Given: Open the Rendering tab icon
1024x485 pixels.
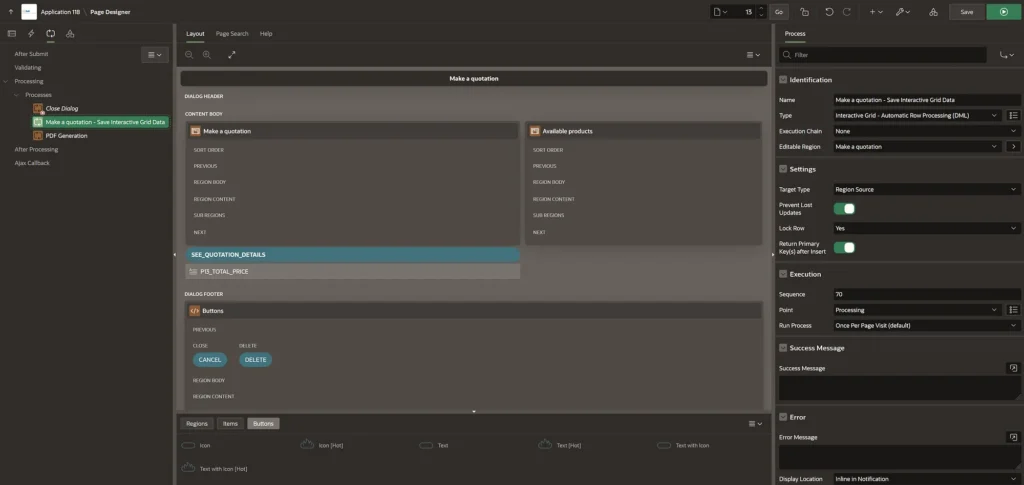Looking at the screenshot, I should tap(11, 33).
